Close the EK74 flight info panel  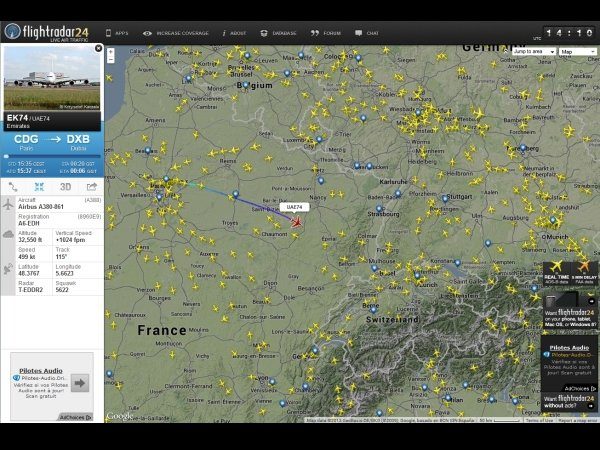point(98,48)
